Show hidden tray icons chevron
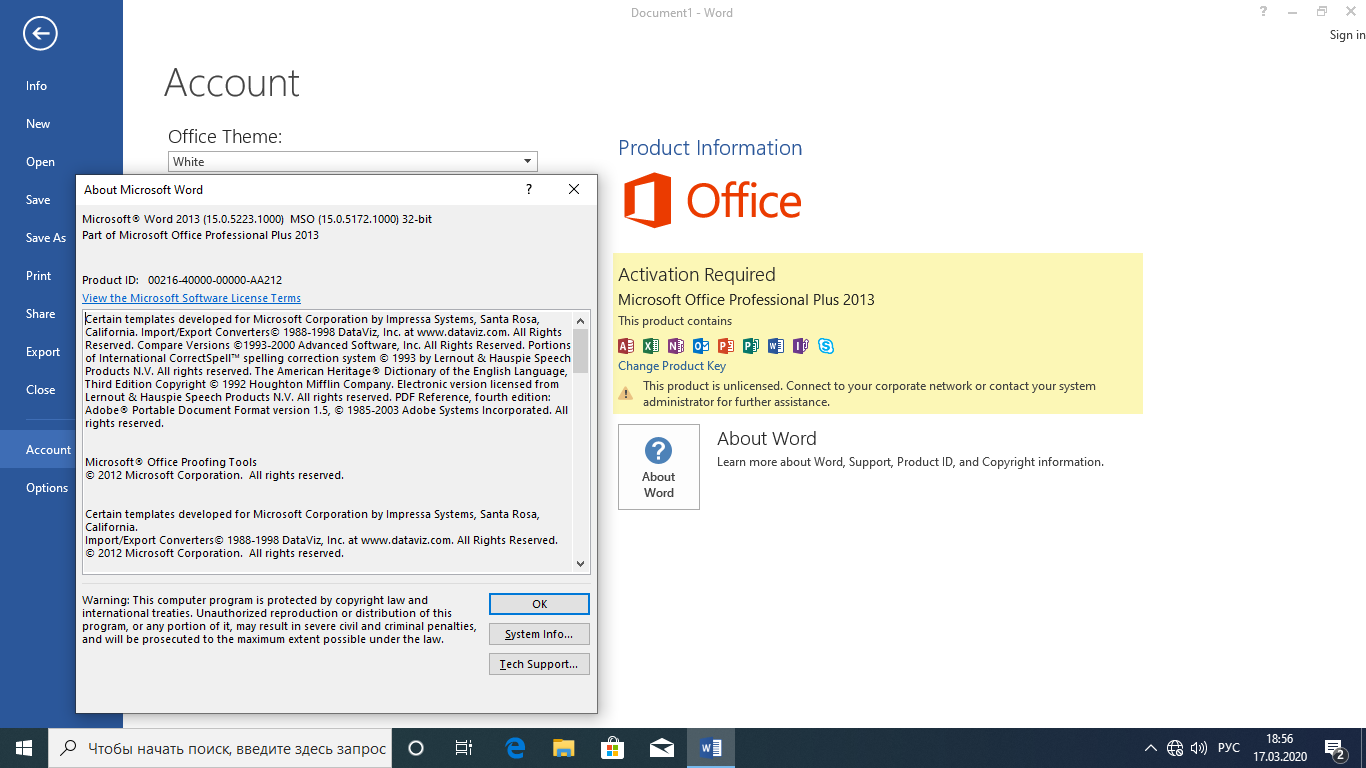This screenshot has width=1366, height=768. [x=1151, y=748]
